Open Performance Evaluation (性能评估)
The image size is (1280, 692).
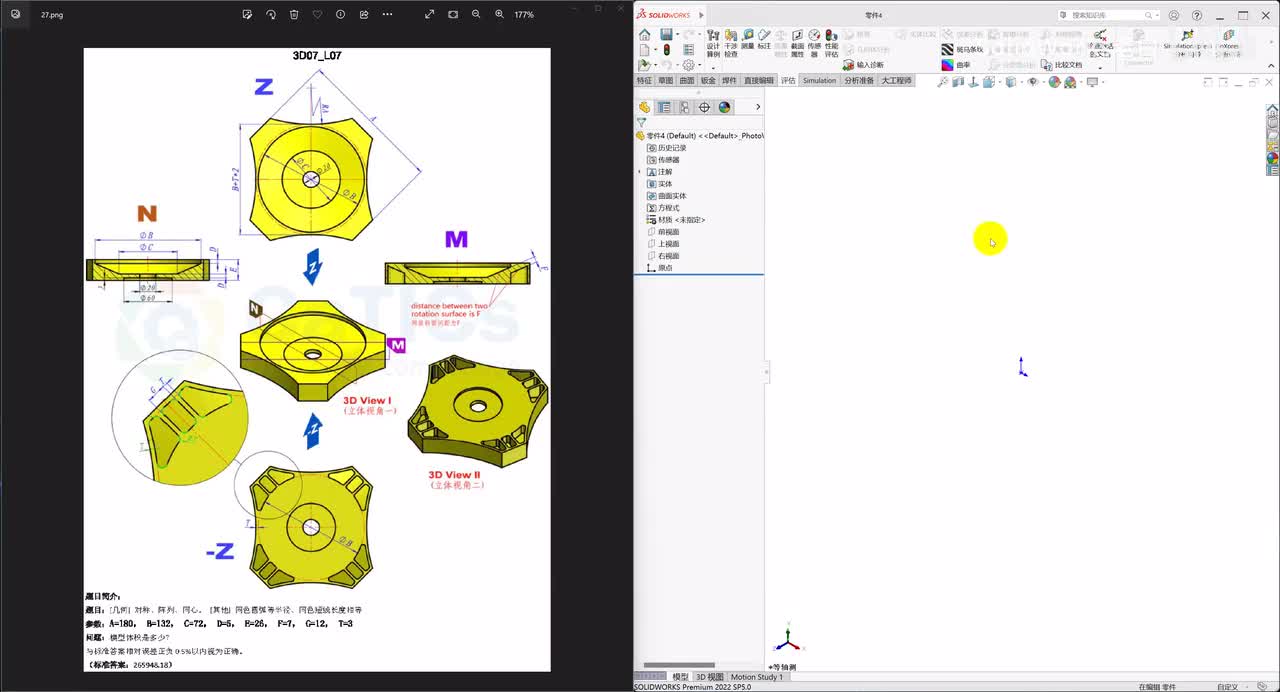pyautogui.click(x=831, y=43)
